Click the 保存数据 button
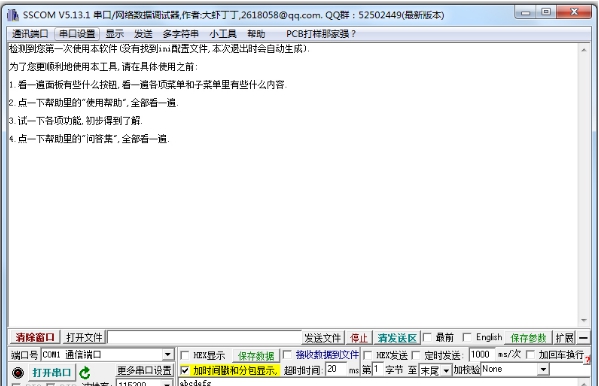This screenshot has height=386, width=599. pos(256,356)
